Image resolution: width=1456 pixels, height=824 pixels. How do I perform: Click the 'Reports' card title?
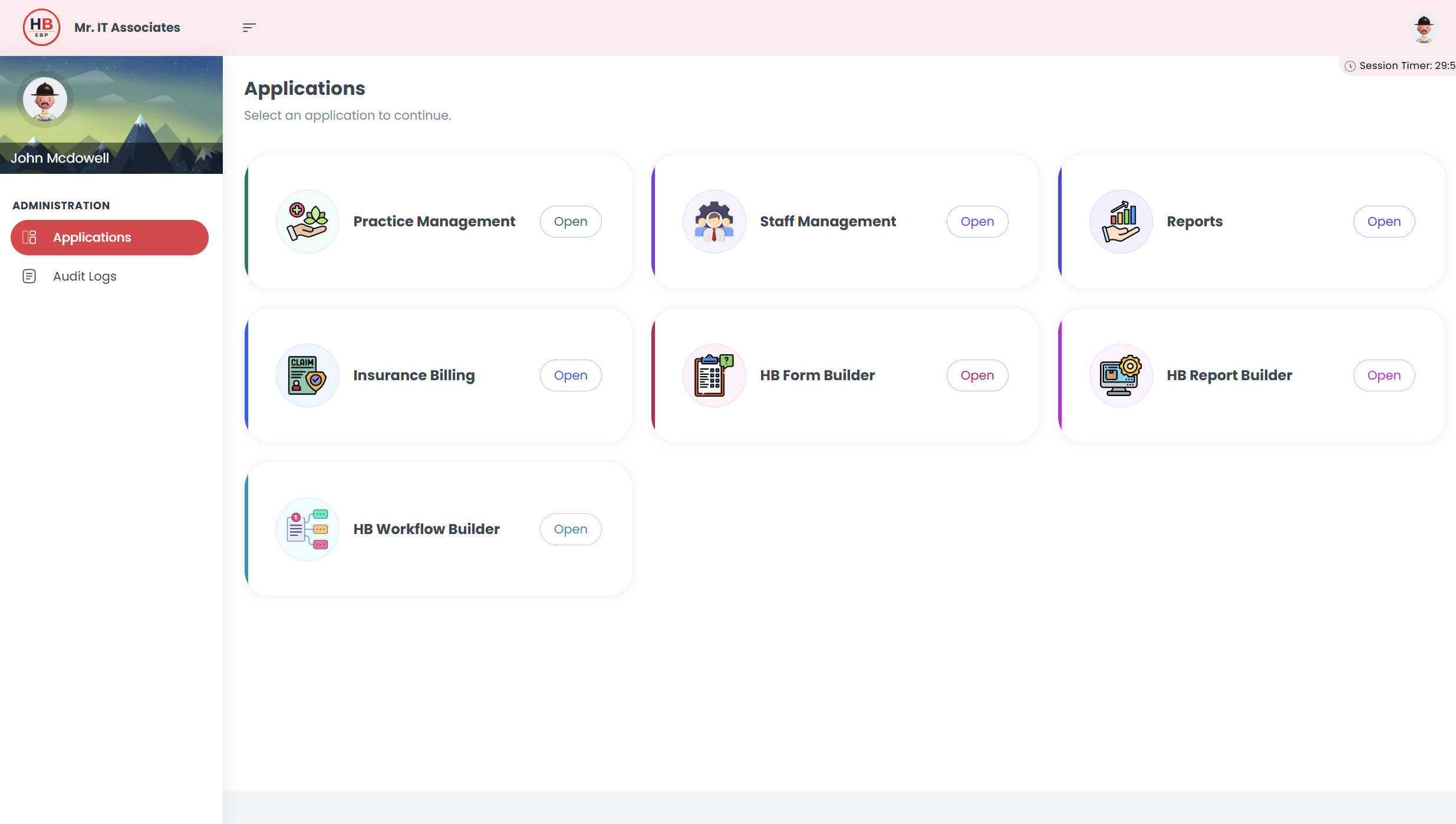coord(1195,222)
